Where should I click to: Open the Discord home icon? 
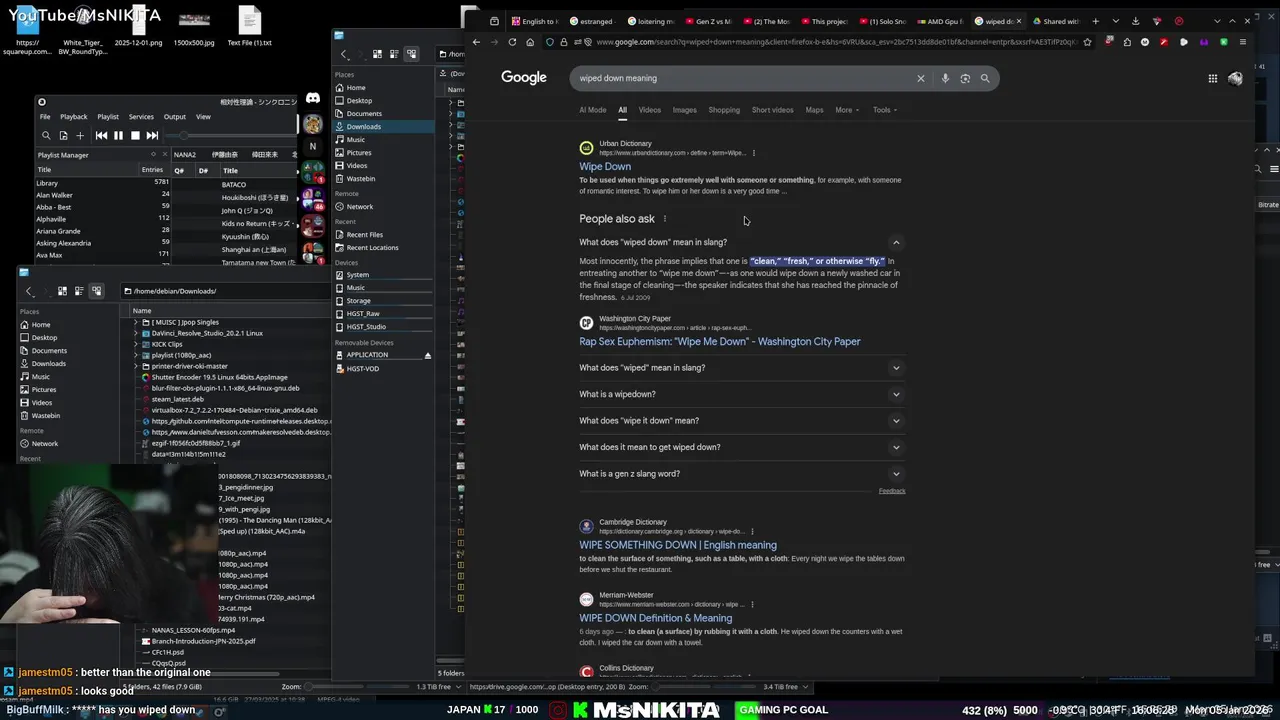pos(313,98)
